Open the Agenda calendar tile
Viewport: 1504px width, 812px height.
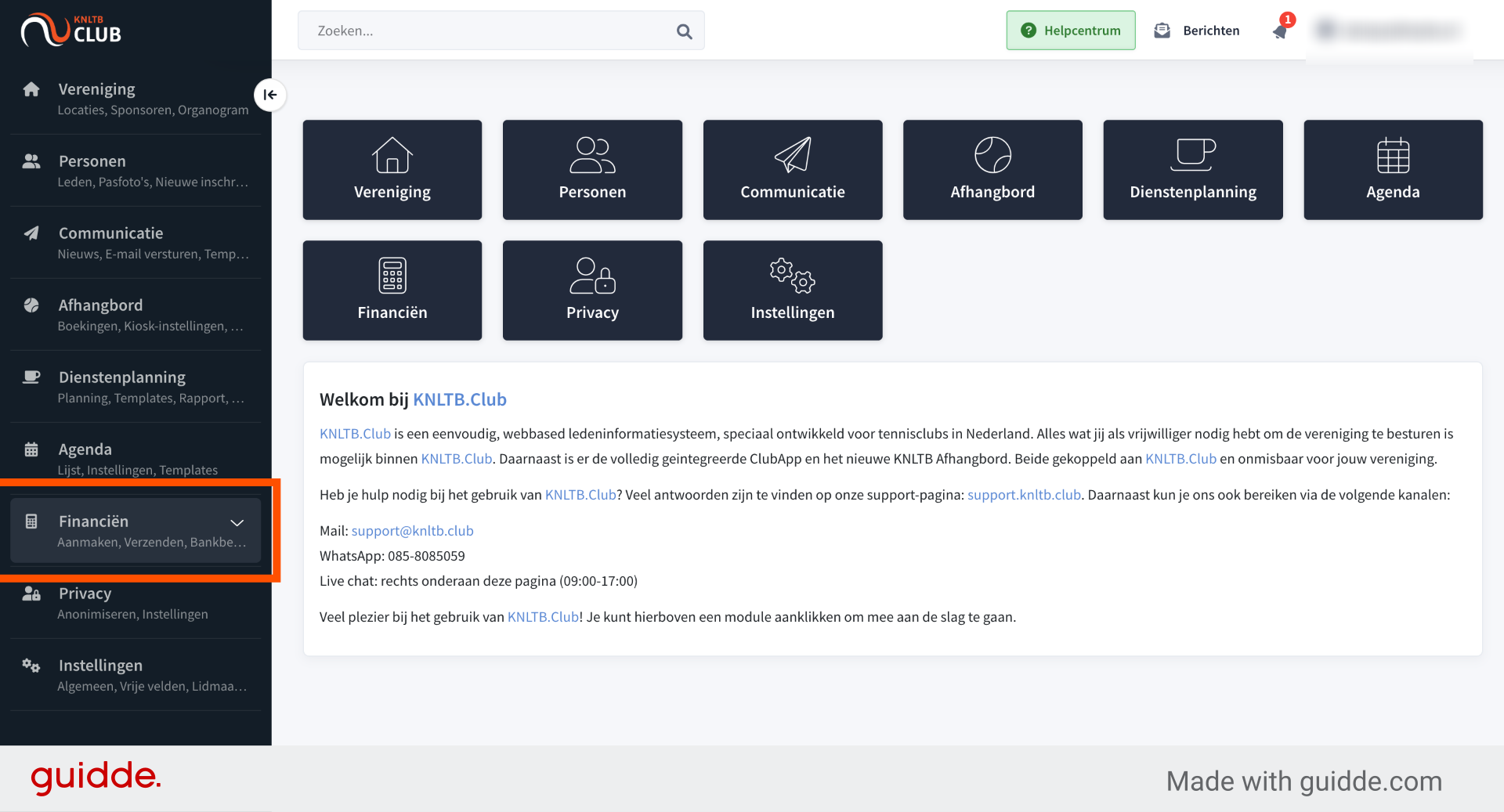coord(1393,170)
